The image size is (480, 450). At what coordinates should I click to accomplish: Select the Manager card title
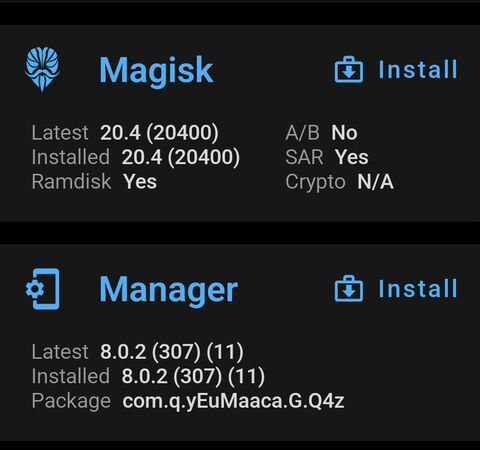click(169, 291)
